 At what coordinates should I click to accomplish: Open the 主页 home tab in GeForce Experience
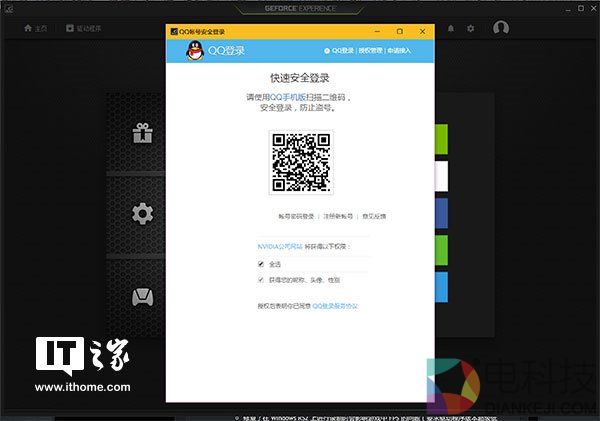click(36, 28)
